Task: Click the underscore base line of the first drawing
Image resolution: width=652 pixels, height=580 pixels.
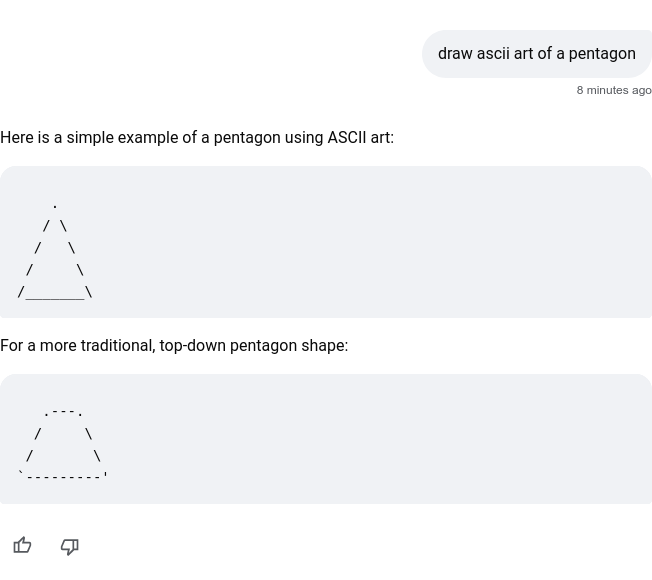Action: (x=55, y=297)
